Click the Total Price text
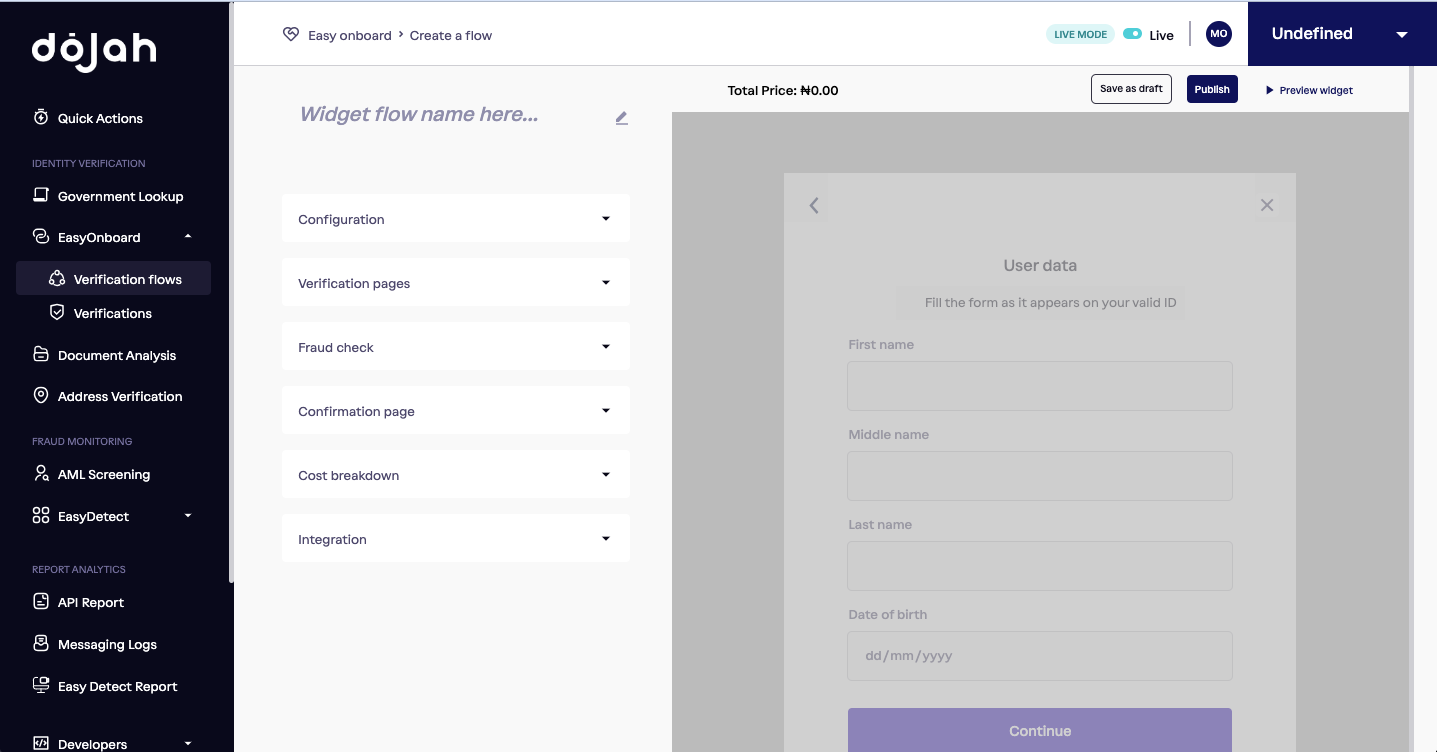 783,90
